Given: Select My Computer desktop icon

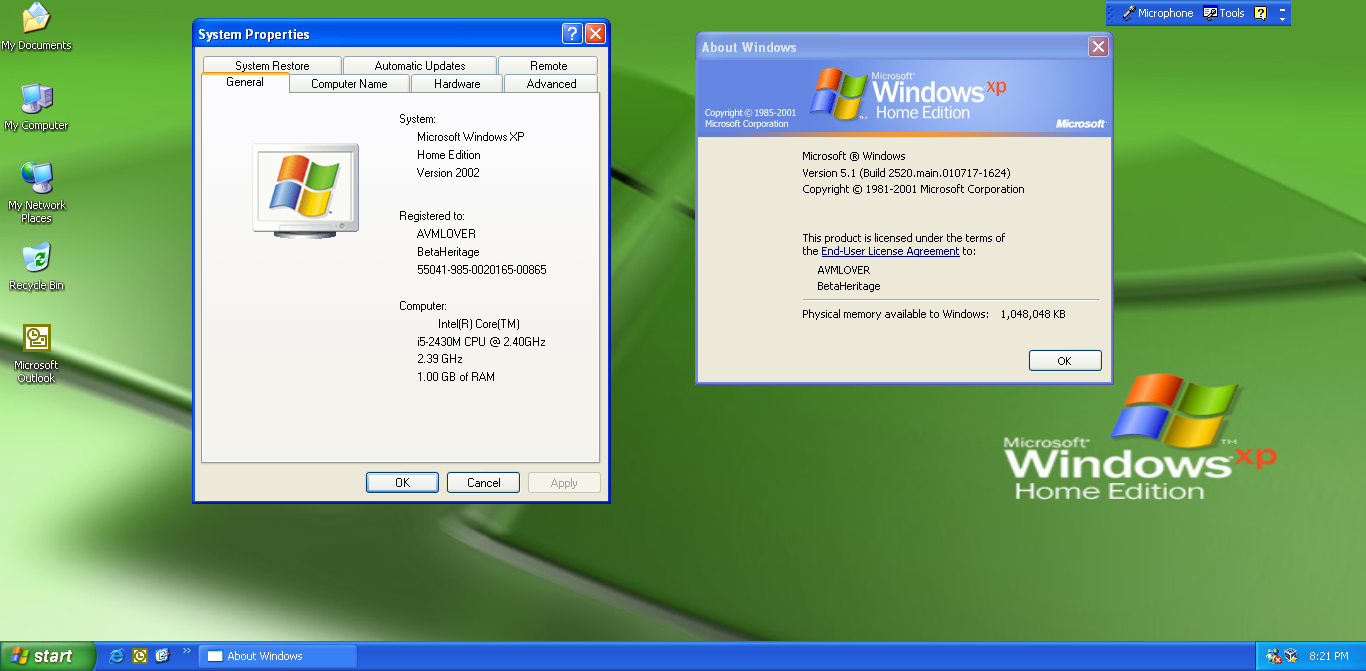Looking at the screenshot, I should [x=36, y=107].
